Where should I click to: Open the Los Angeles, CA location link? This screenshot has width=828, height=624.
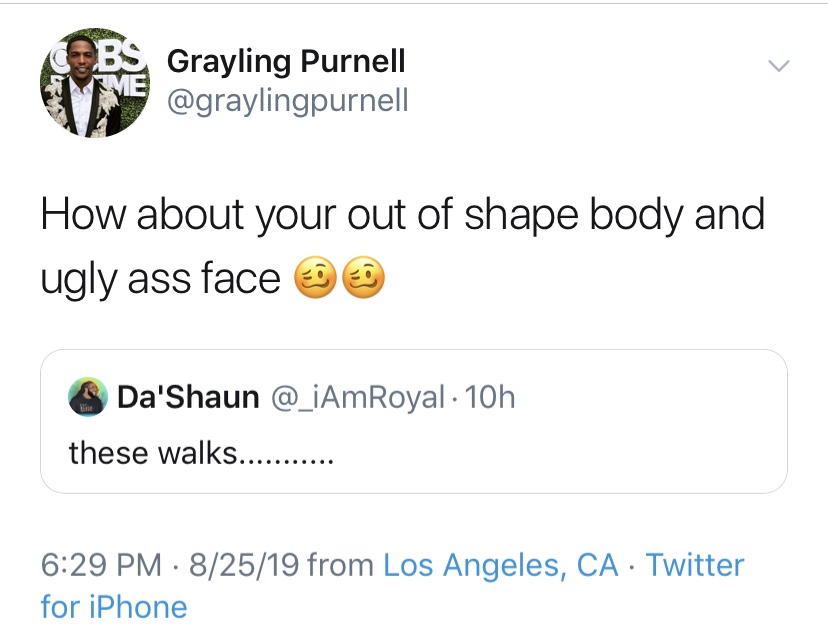click(x=501, y=565)
